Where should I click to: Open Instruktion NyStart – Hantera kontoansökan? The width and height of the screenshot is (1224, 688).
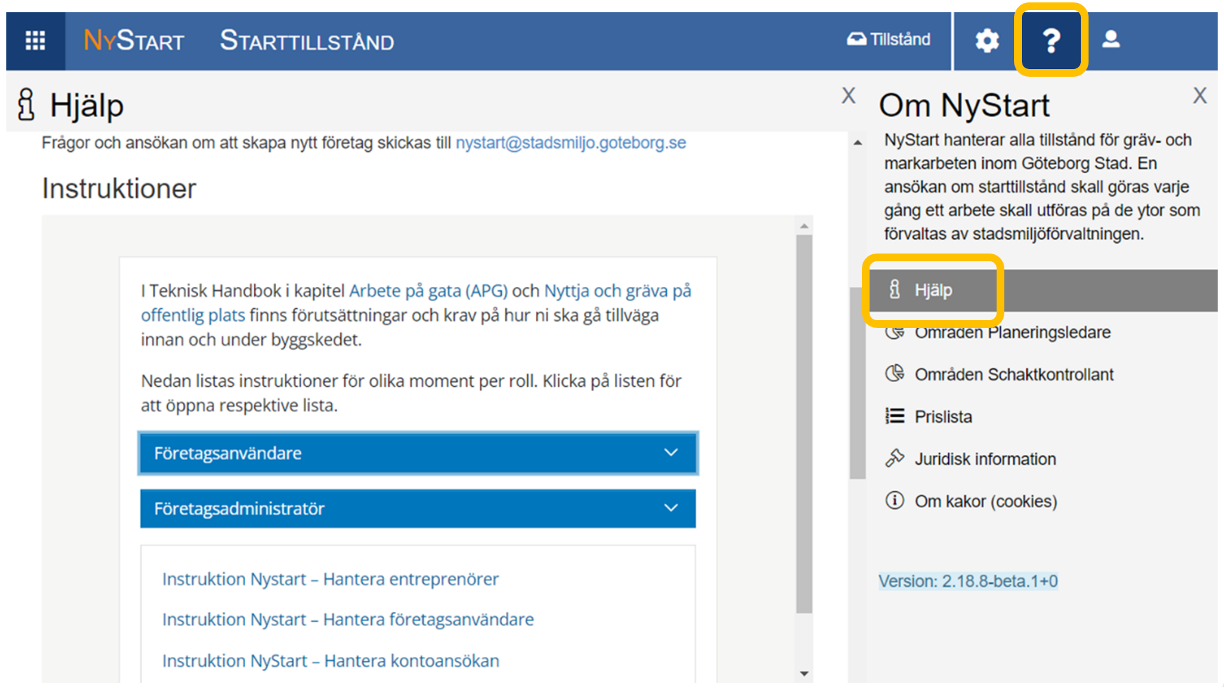(330, 661)
